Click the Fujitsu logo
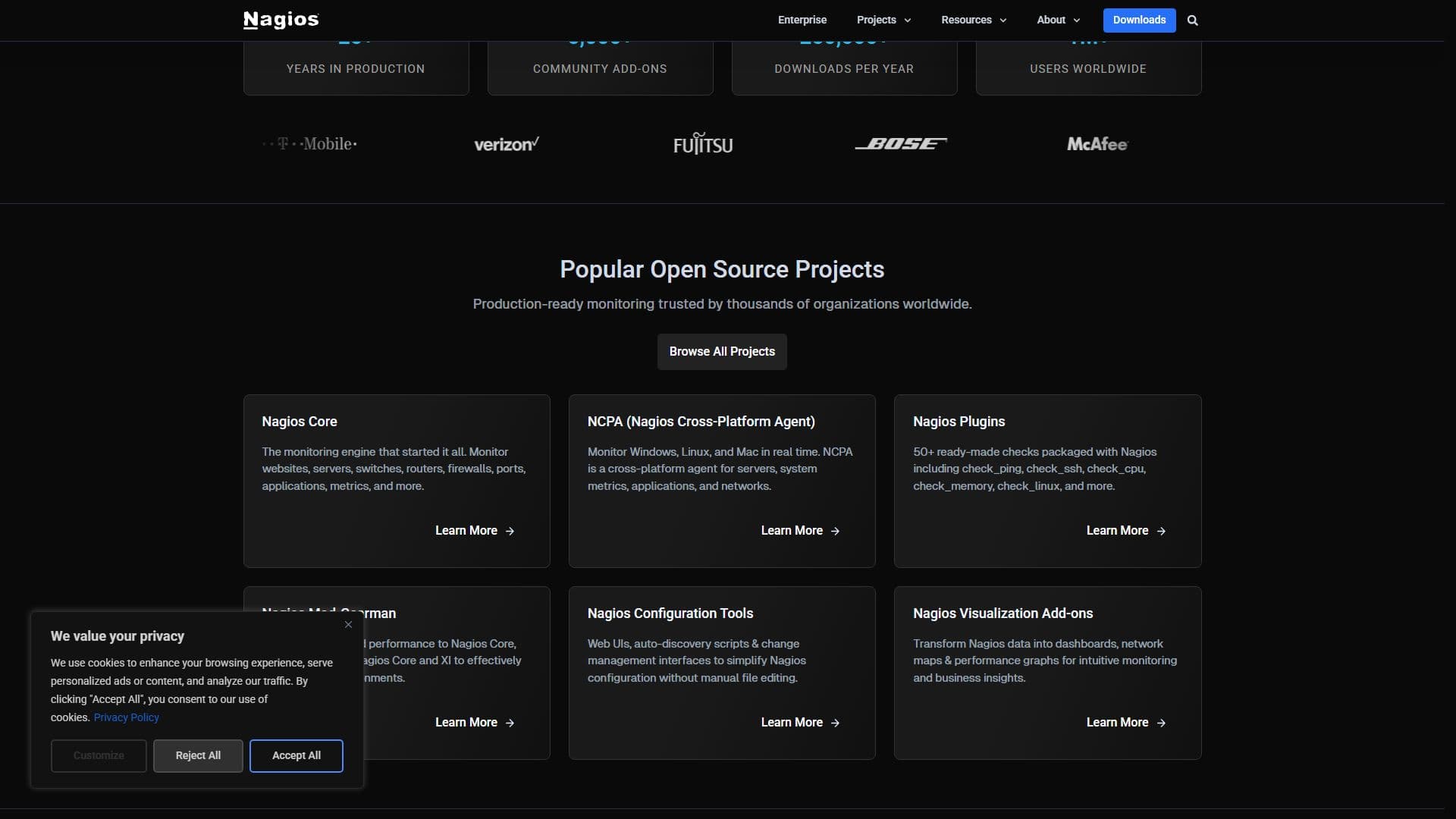Image resolution: width=1456 pixels, height=819 pixels. tap(703, 143)
